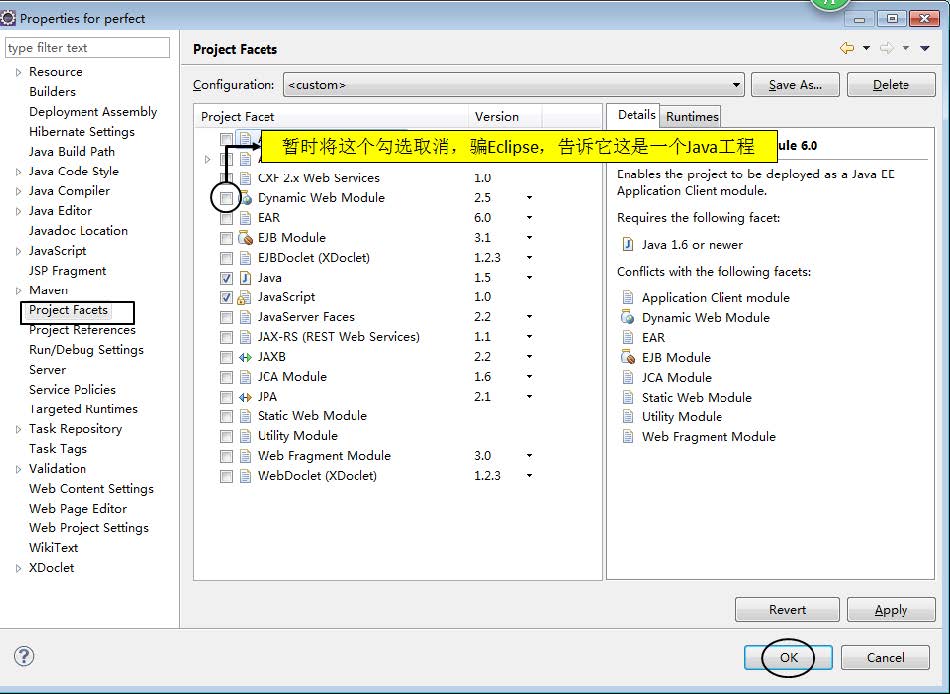The width and height of the screenshot is (950, 694).
Task: Click the back navigation arrow icon
Action: click(847, 48)
